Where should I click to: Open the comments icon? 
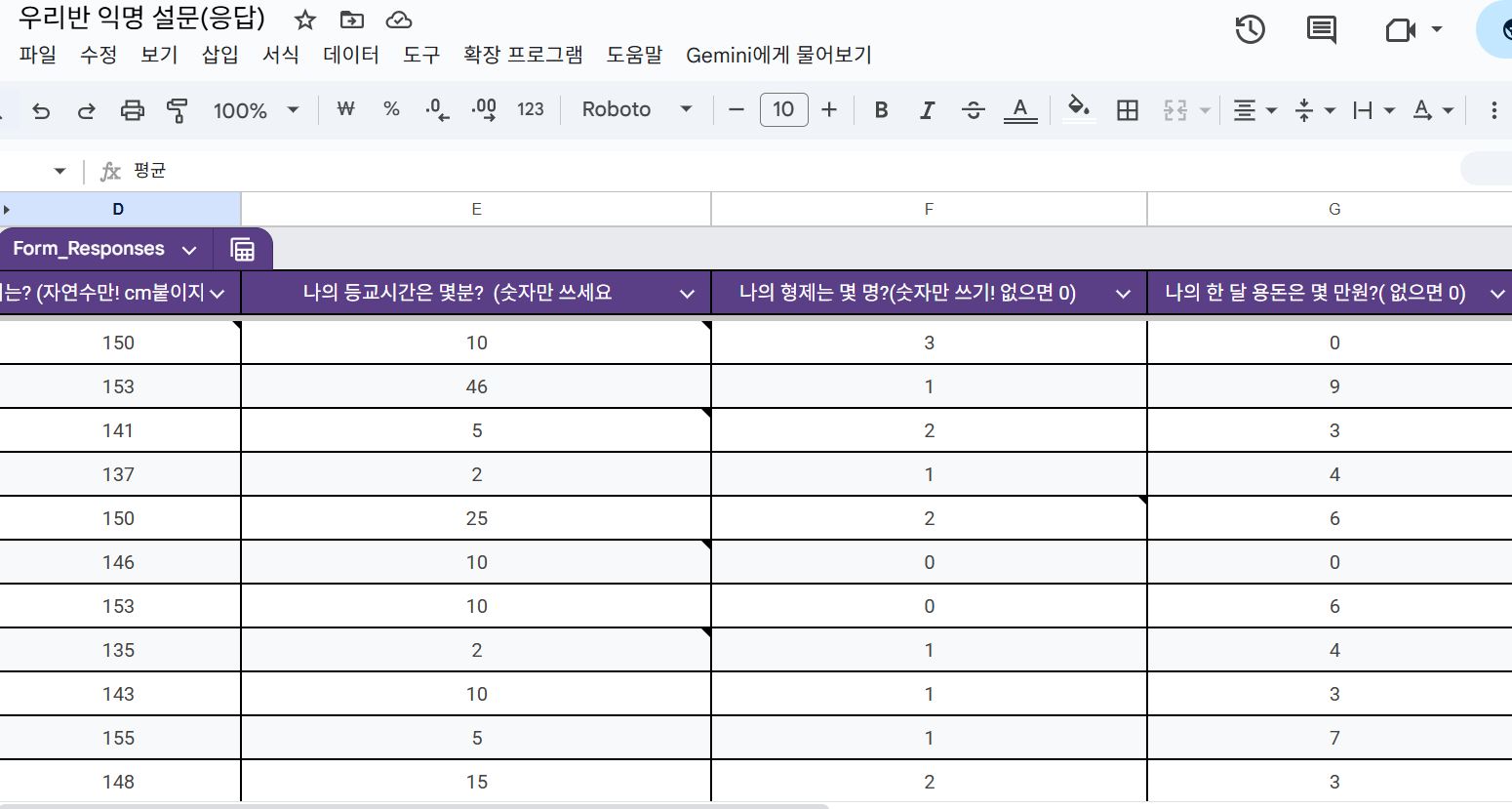[1322, 29]
